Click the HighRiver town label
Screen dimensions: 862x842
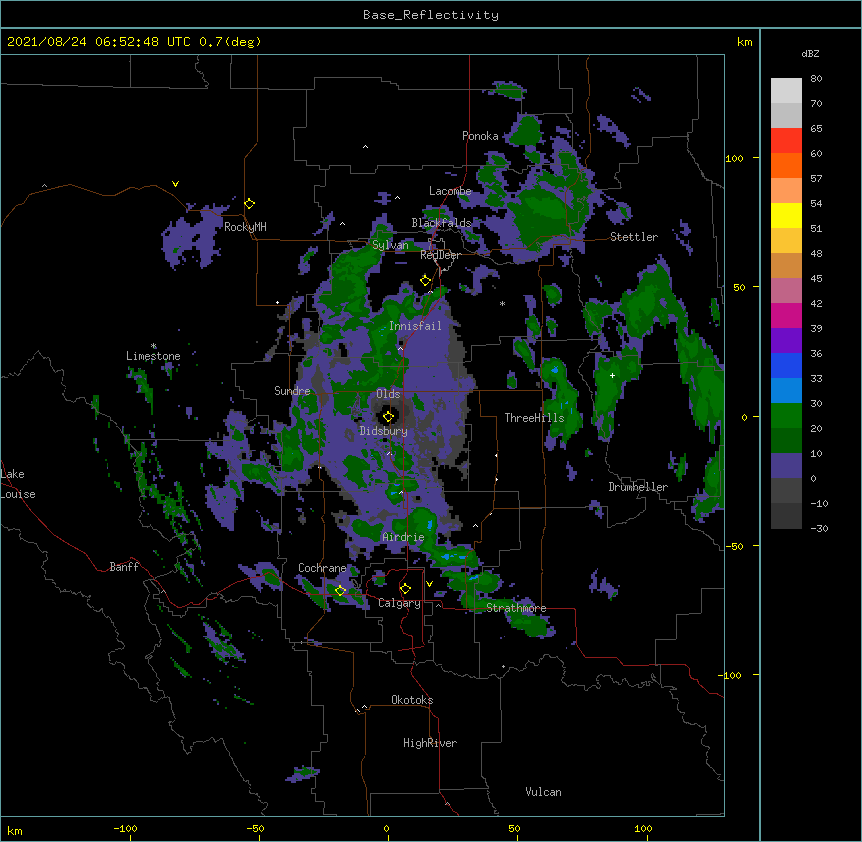pos(430,743)
